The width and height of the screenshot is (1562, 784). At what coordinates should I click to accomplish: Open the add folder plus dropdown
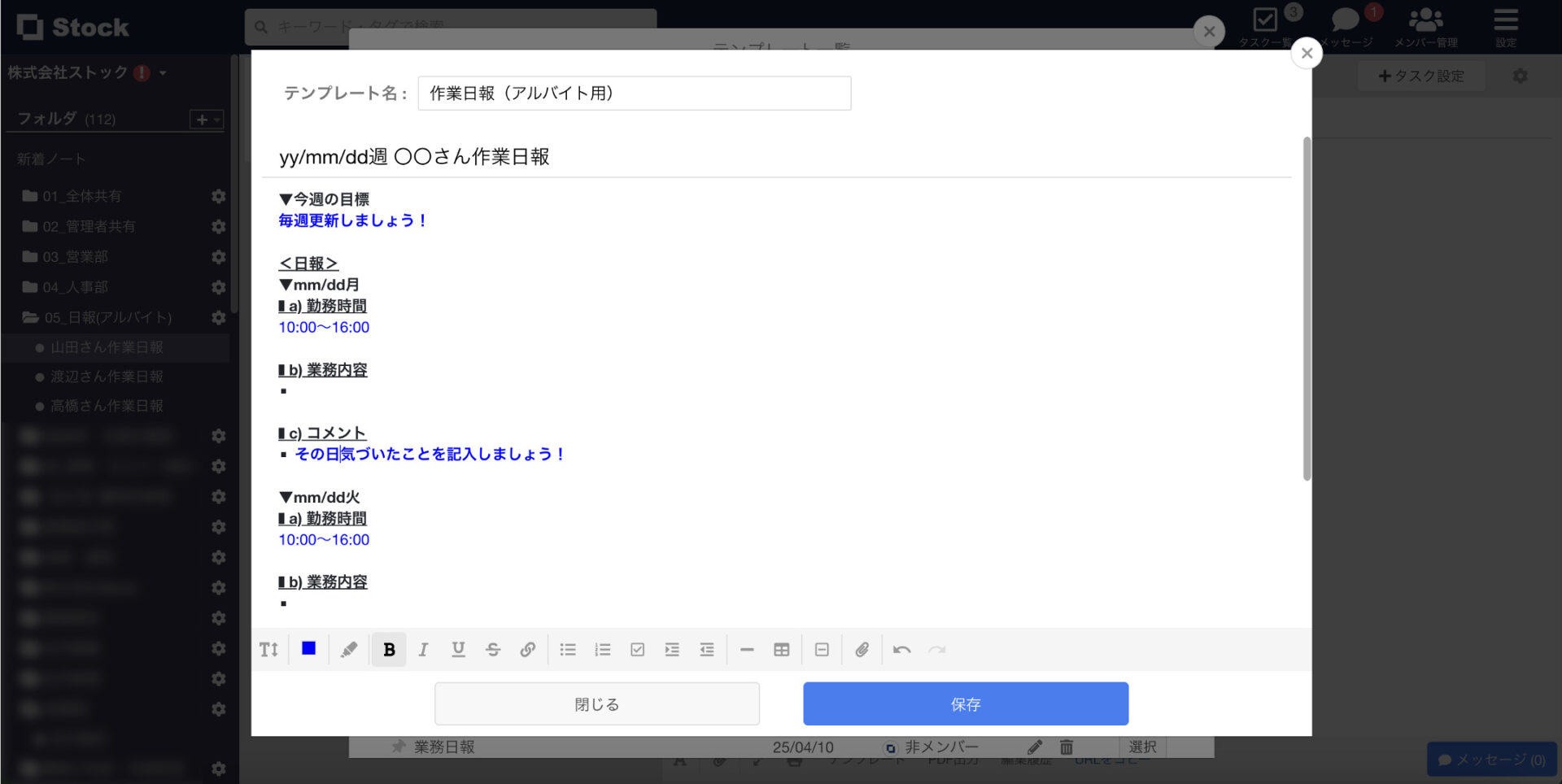(206, 120)
